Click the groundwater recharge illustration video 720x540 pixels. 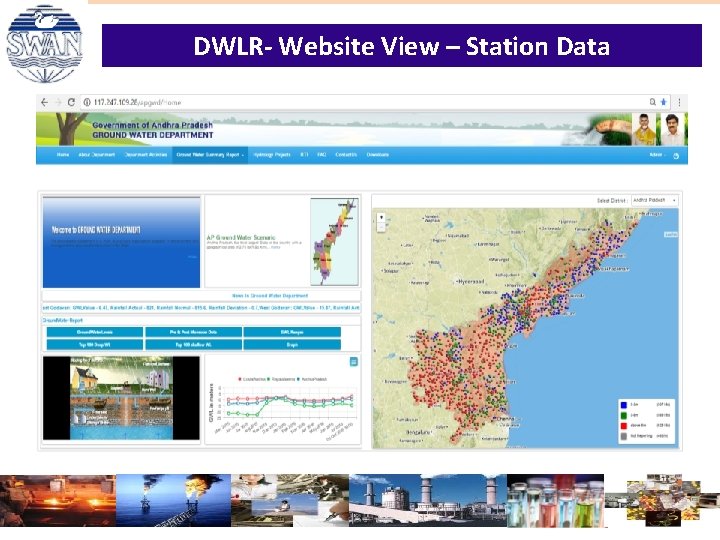(x=121, y=398)
